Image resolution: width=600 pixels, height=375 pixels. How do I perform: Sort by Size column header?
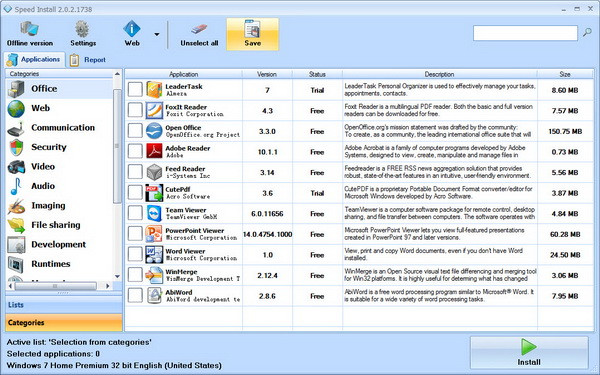coord(565,74)
